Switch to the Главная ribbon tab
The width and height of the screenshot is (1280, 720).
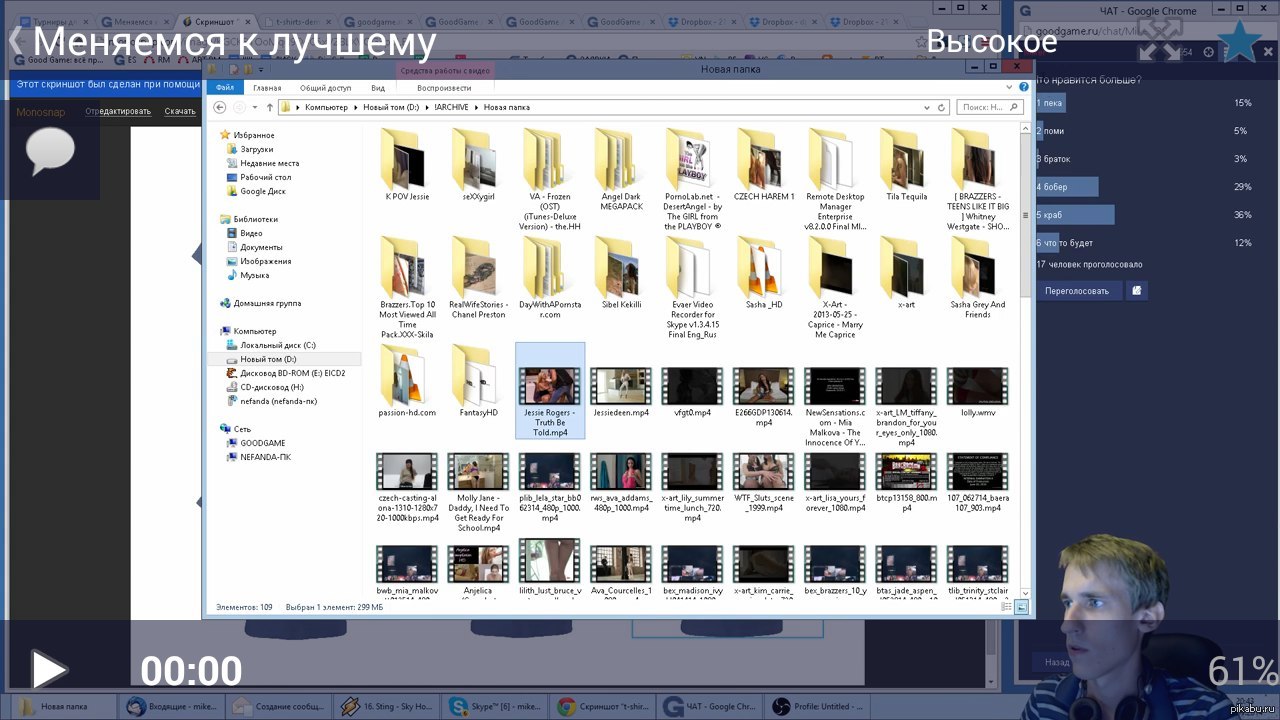coord(267,88)
